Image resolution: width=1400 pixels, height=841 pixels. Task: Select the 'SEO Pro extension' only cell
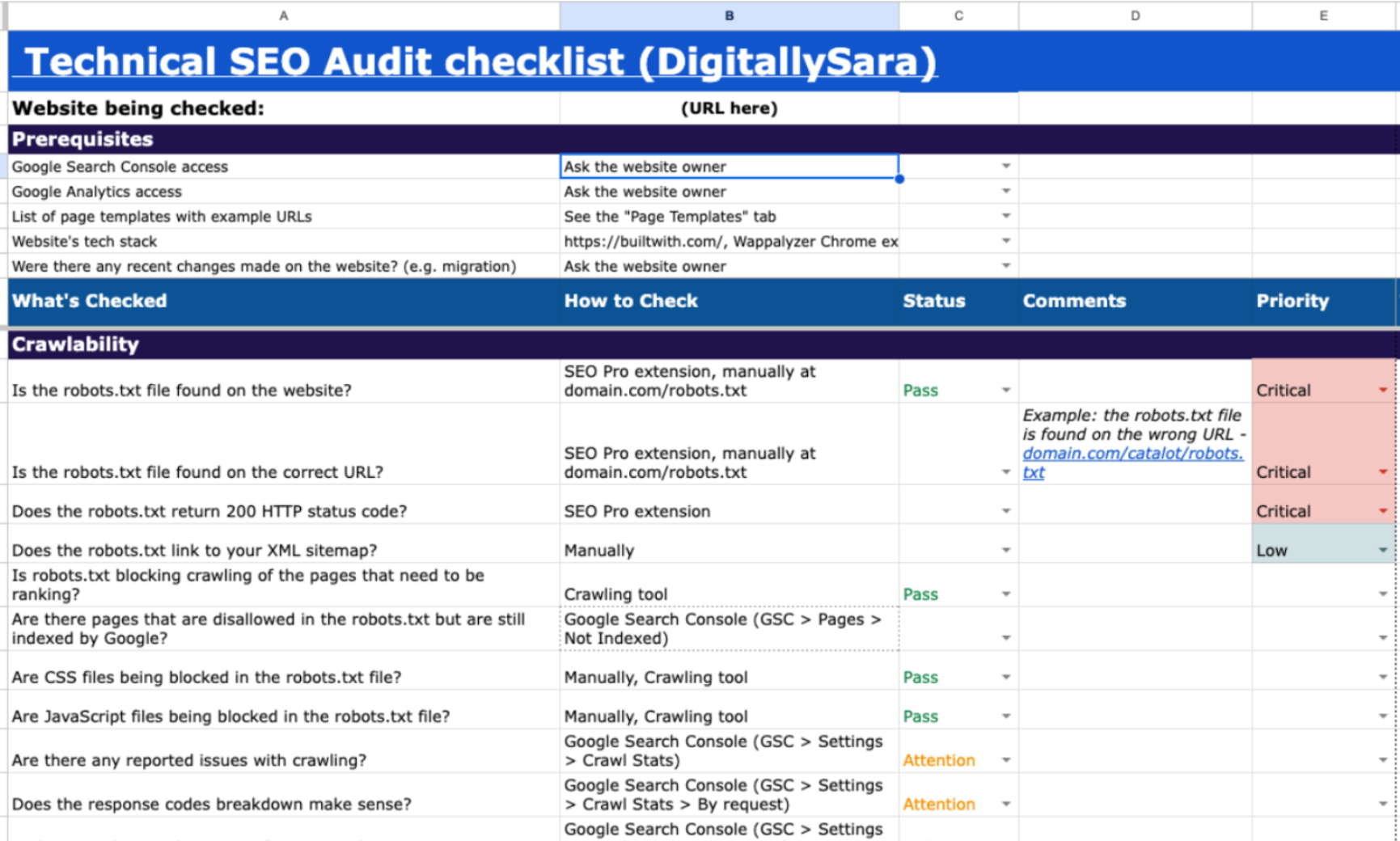pyautogui.click(x=730, y=505)
